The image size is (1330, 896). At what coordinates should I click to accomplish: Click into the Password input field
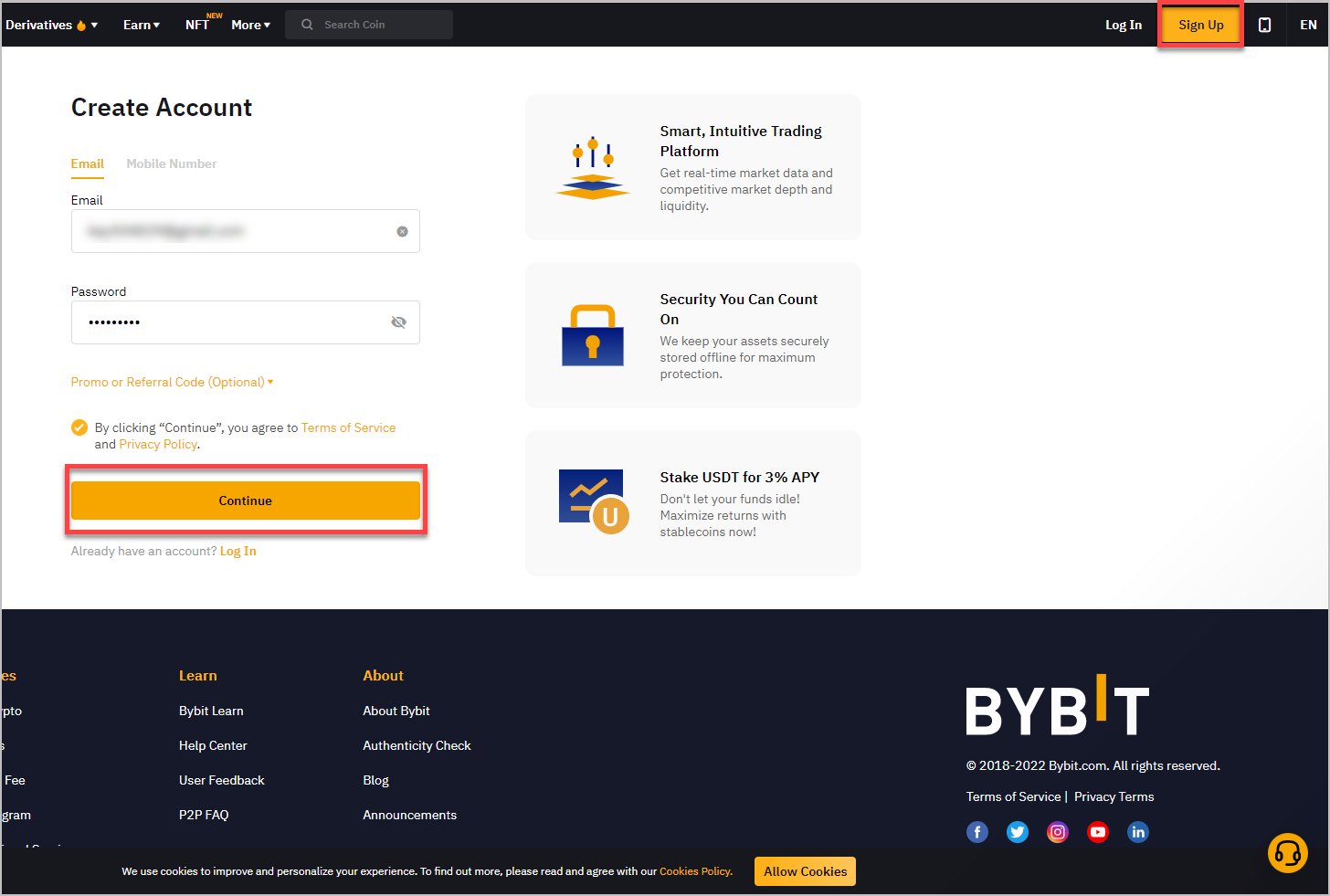(246, 322)
